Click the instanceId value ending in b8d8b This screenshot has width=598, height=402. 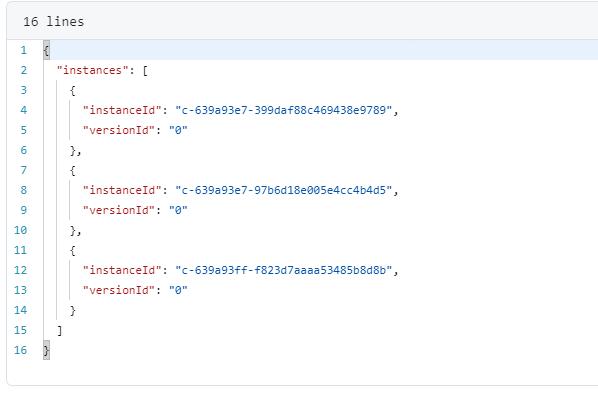[283, 270]
